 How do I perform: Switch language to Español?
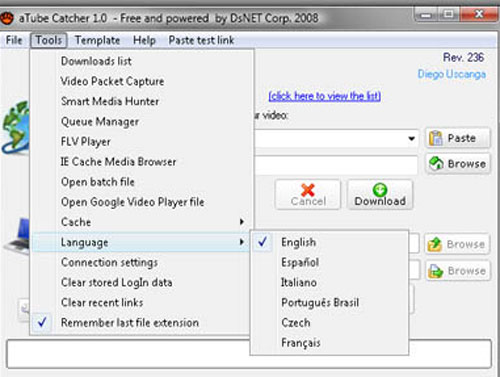[329, 262]
